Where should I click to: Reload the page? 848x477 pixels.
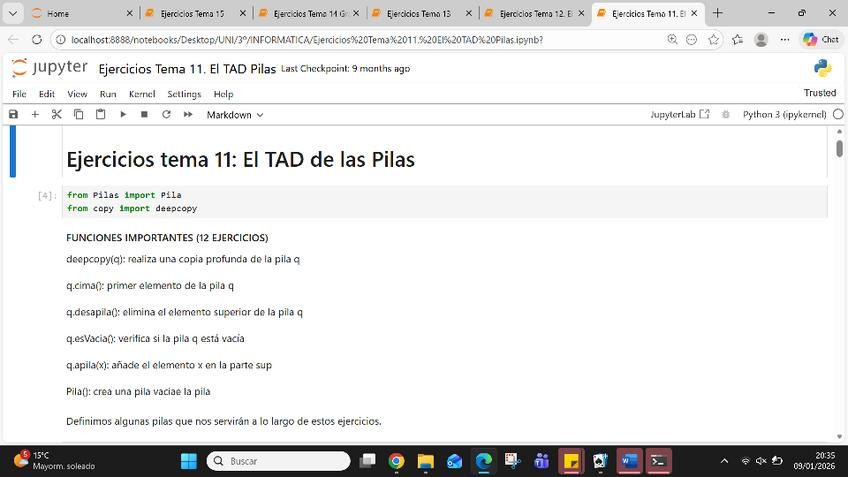tap(37, 39)
